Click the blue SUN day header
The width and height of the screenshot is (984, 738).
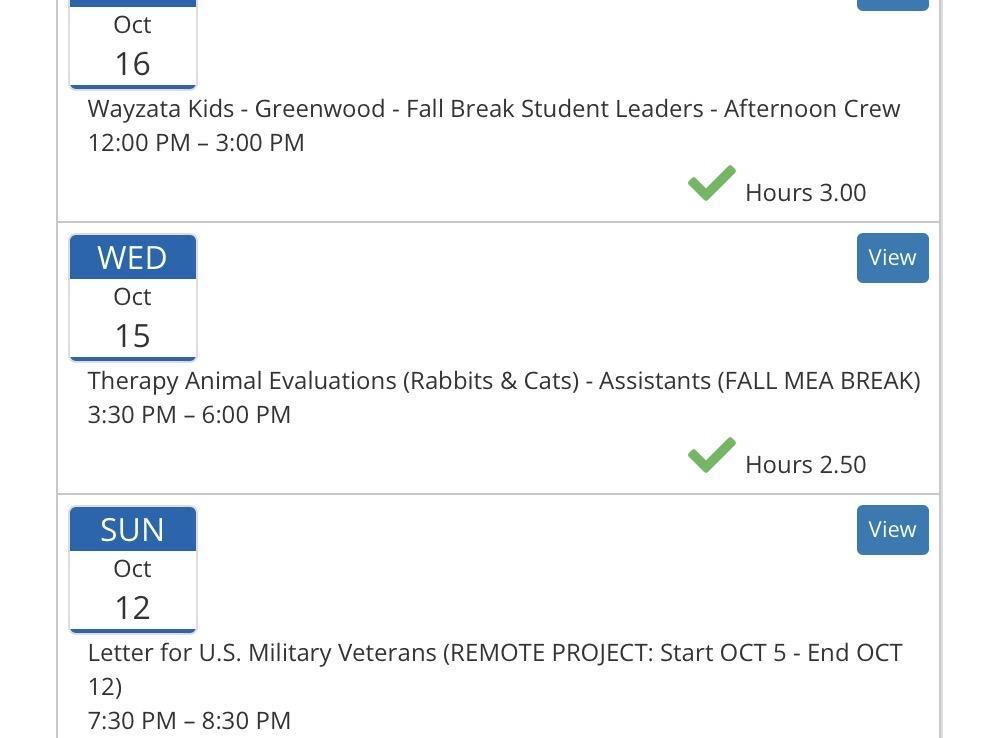(133, 530)
